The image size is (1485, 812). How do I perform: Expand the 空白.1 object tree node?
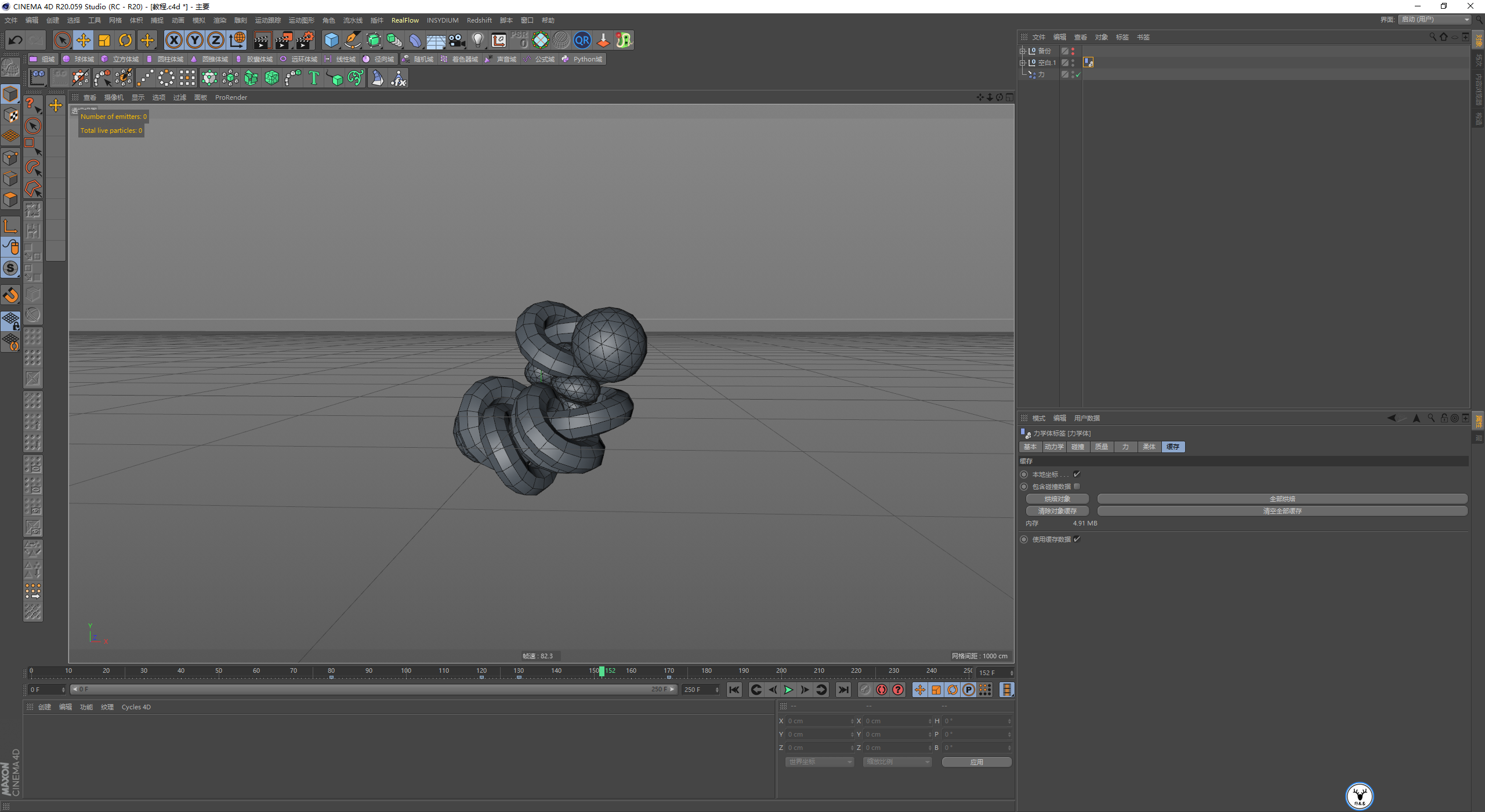pyautogui.click(x=1023, y=63)
